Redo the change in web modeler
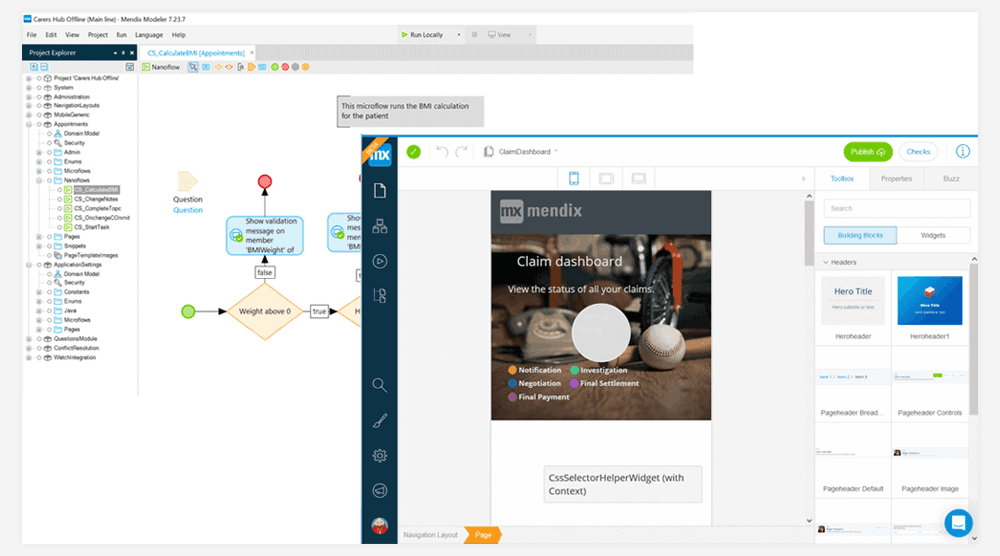This screenshot has height=556, width=1000. coord(462,152)
